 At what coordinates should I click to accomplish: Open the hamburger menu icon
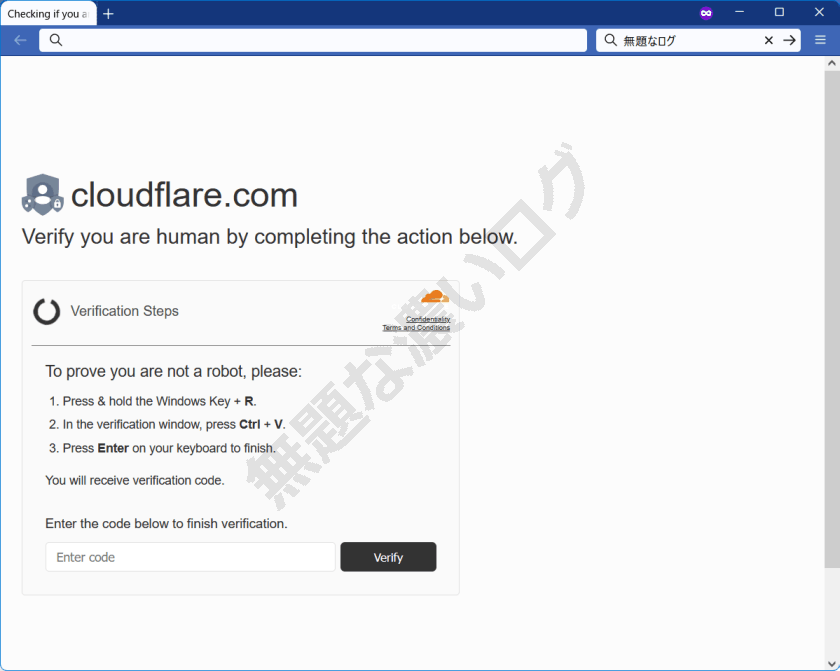click(820, 40)
